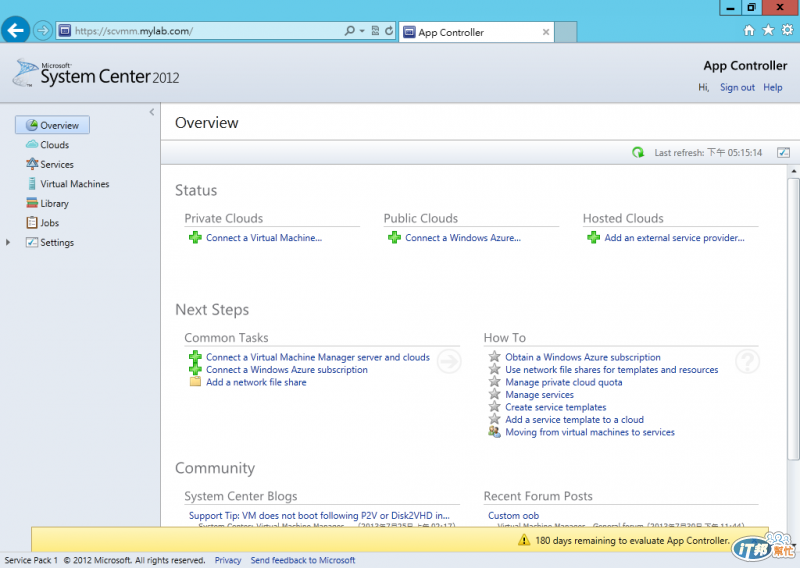This screenshot has width=800, height=568.
Task: Click the faded question mark icon in How To
Action: [x=747, y=361]
